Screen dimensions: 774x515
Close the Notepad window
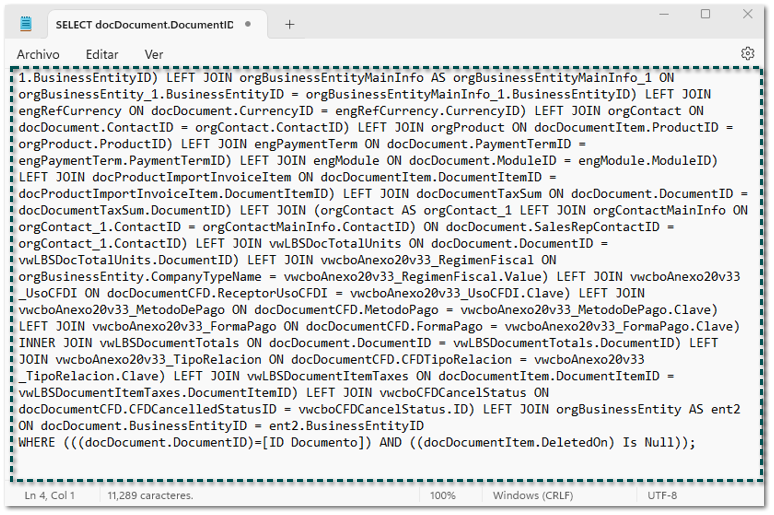pos(747,14)
